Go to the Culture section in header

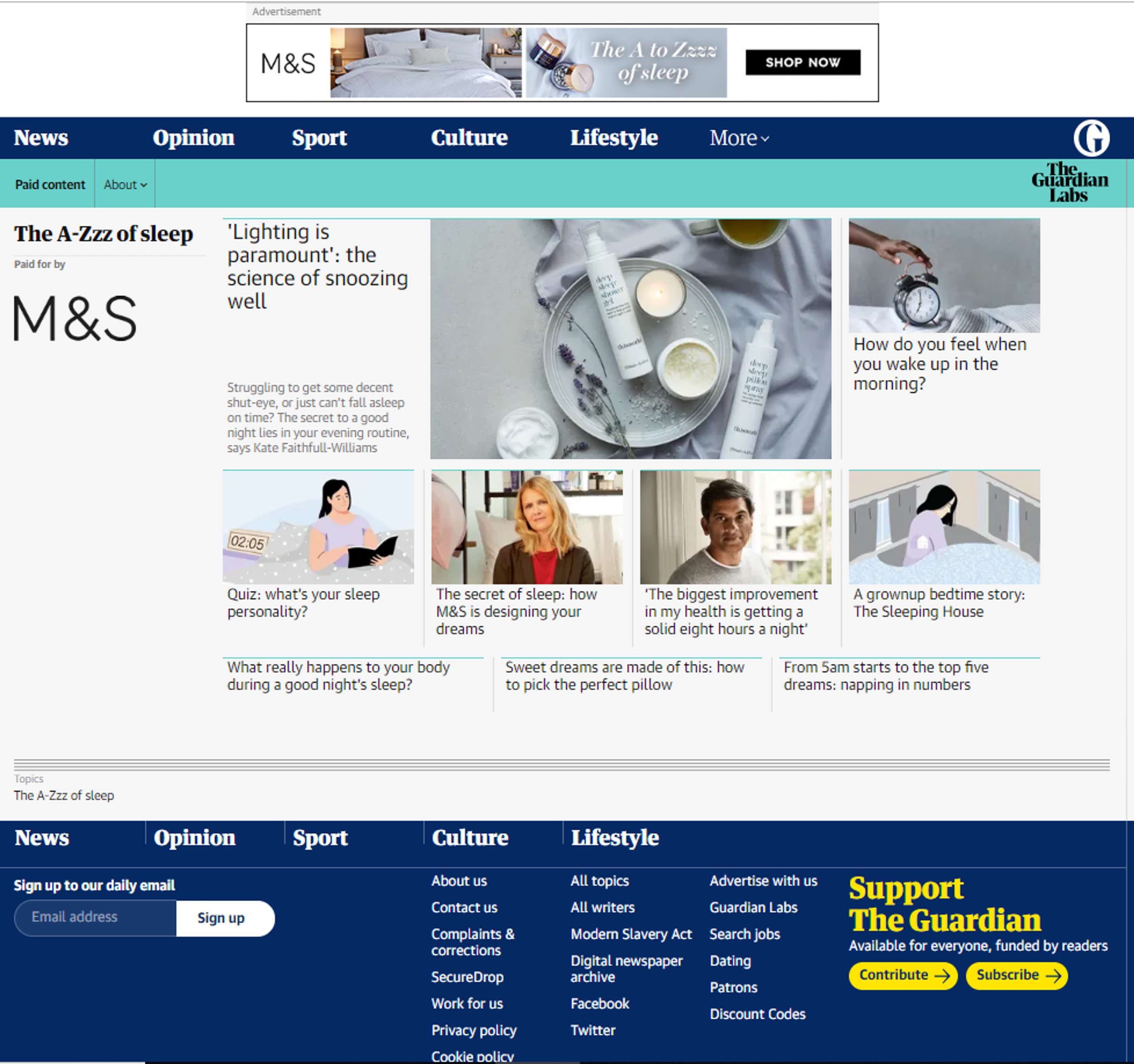(x=469, y=138)
